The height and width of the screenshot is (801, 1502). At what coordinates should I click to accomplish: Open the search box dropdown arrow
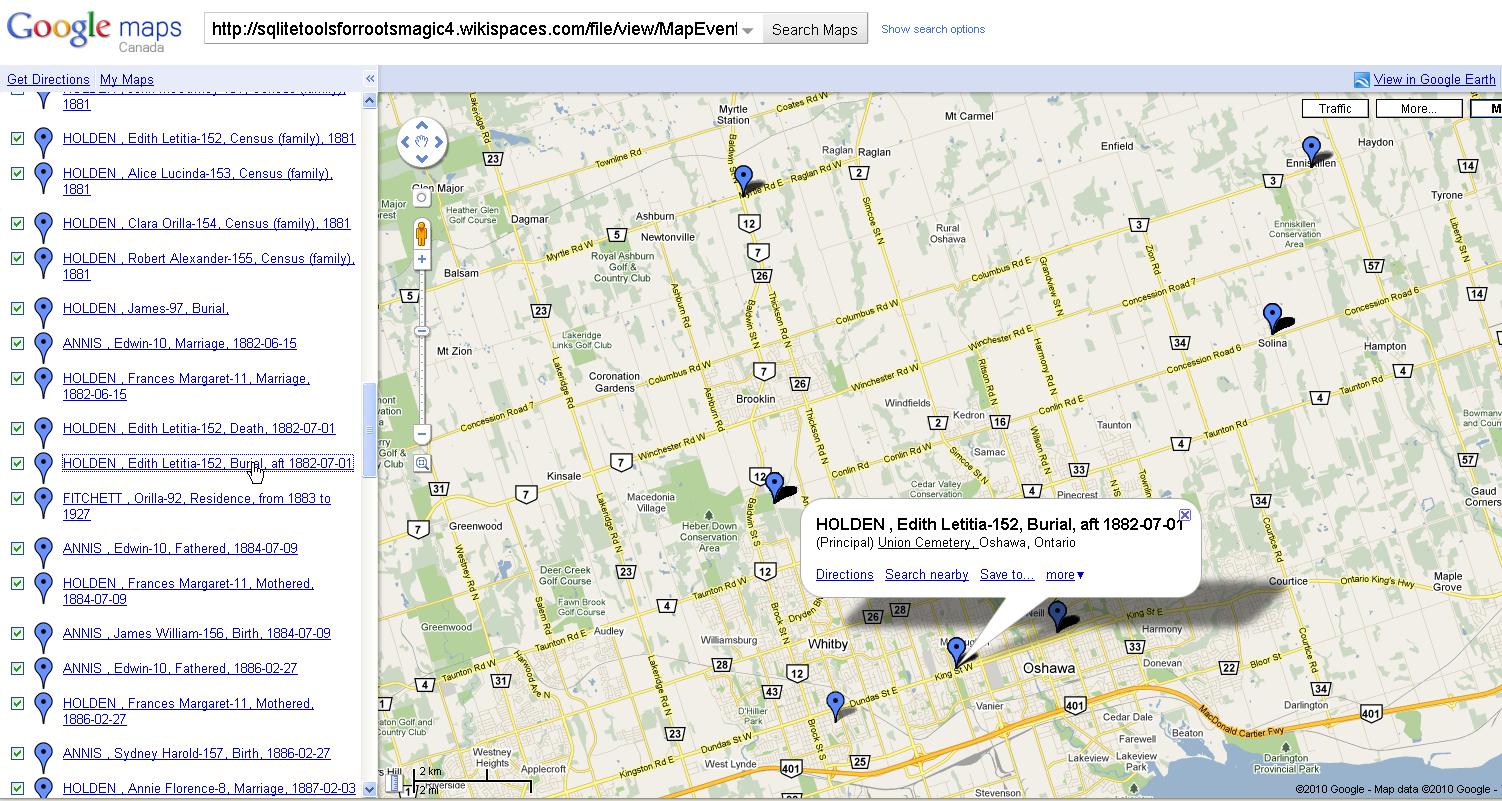pos(748,30)
